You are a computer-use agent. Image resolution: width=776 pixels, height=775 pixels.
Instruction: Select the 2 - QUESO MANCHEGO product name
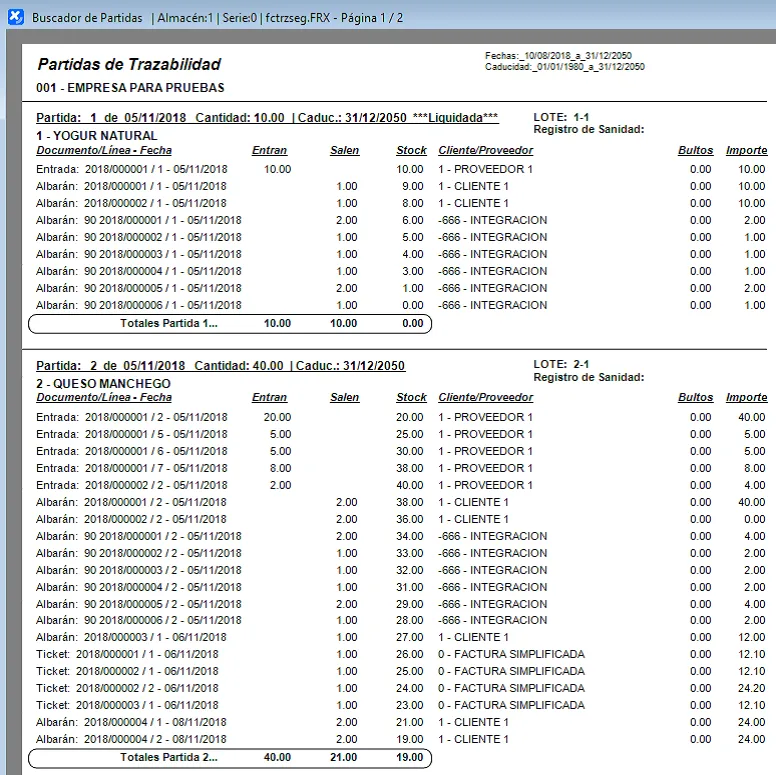[103, 384]
